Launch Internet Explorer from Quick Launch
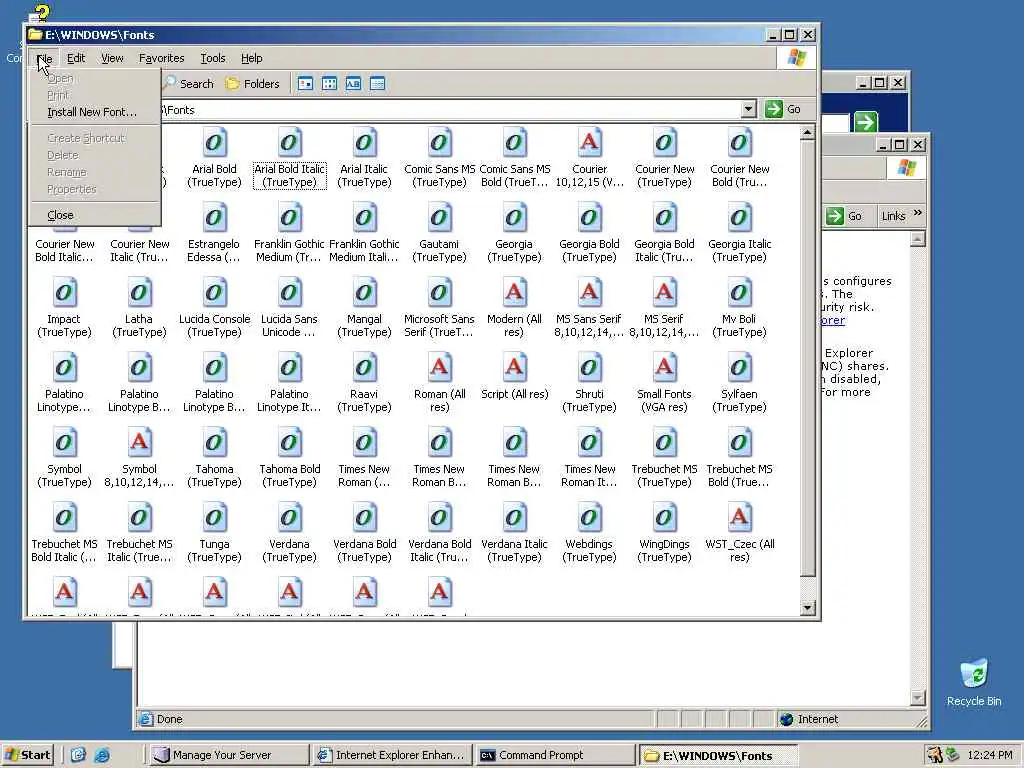The image size is (1024, 768). click(x=102, y=756)
